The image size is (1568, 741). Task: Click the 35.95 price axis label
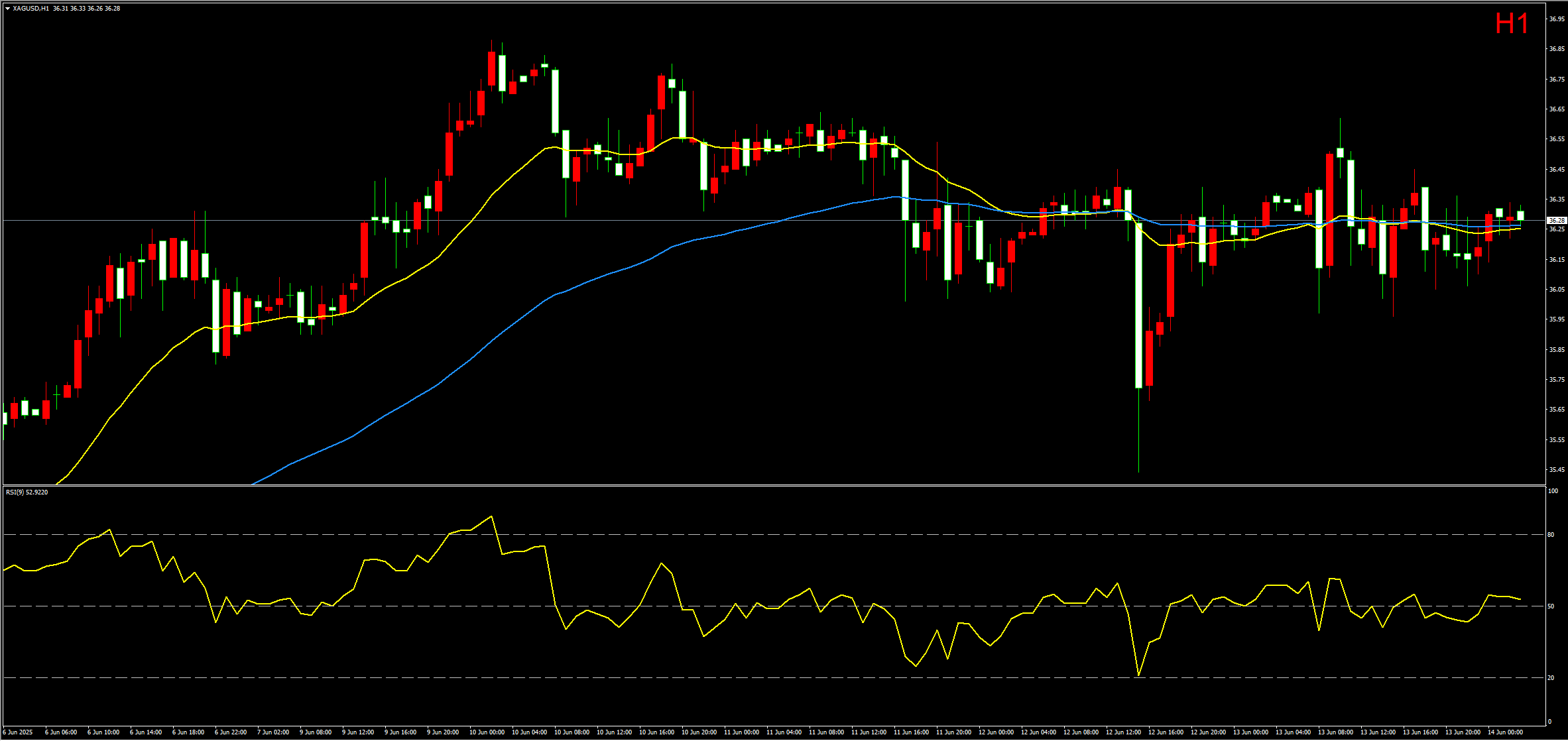click(1557, 319)
